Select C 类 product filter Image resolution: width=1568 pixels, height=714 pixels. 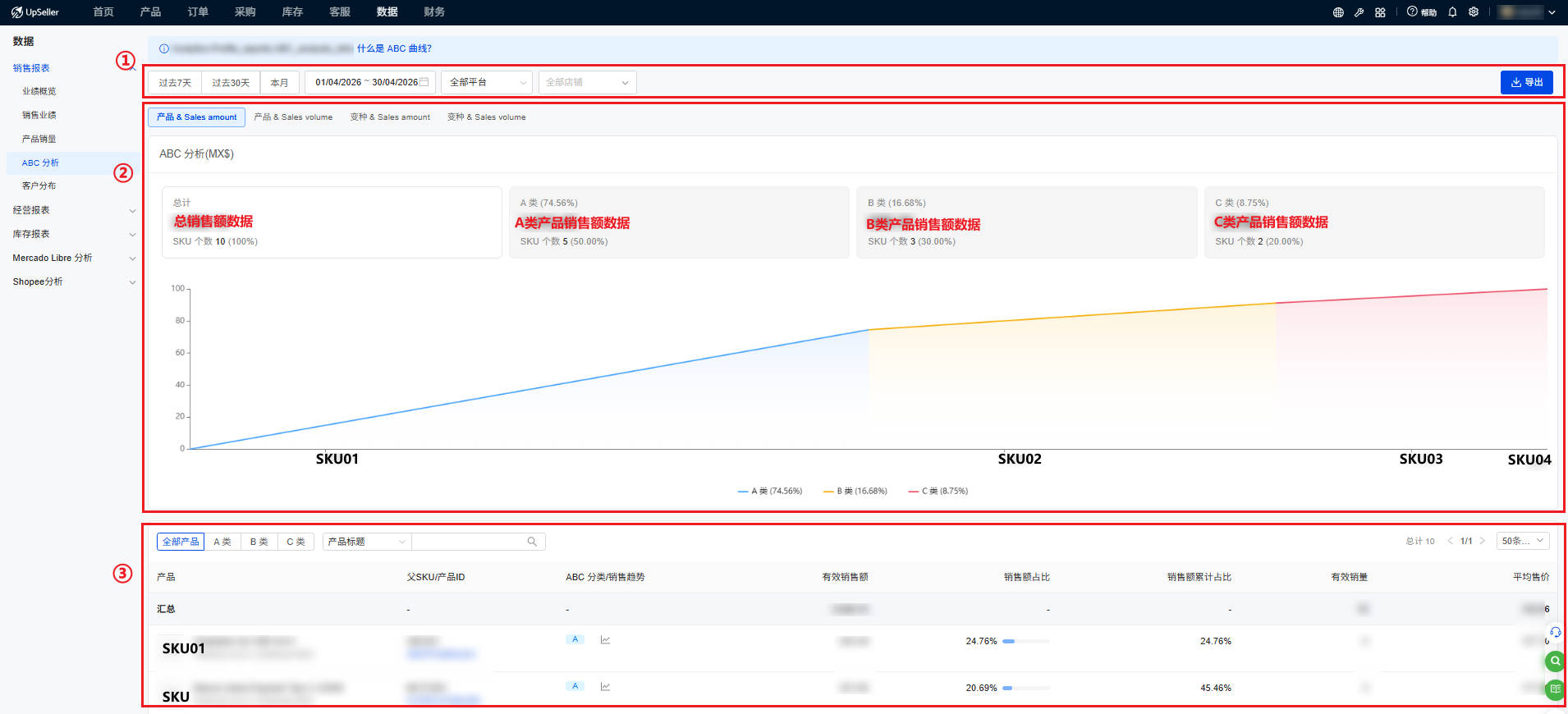(296, 542)
